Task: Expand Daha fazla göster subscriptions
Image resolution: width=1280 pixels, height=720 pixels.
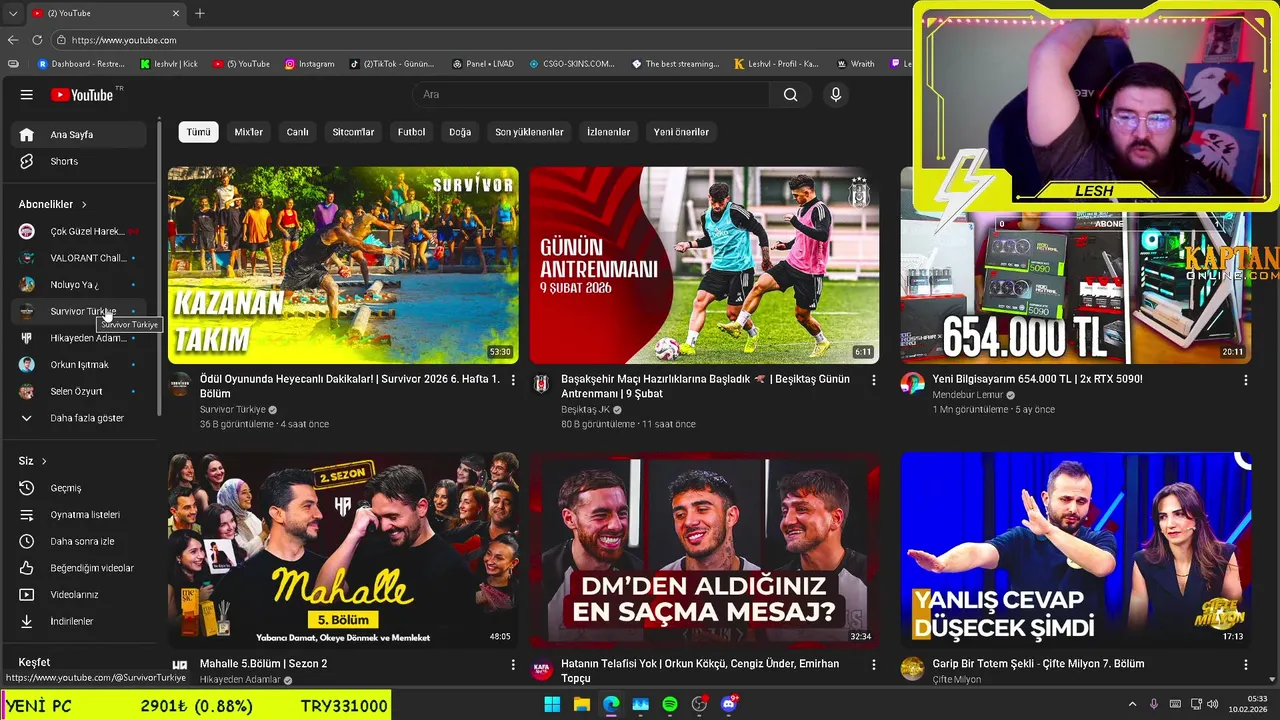Action: (79, 418)
